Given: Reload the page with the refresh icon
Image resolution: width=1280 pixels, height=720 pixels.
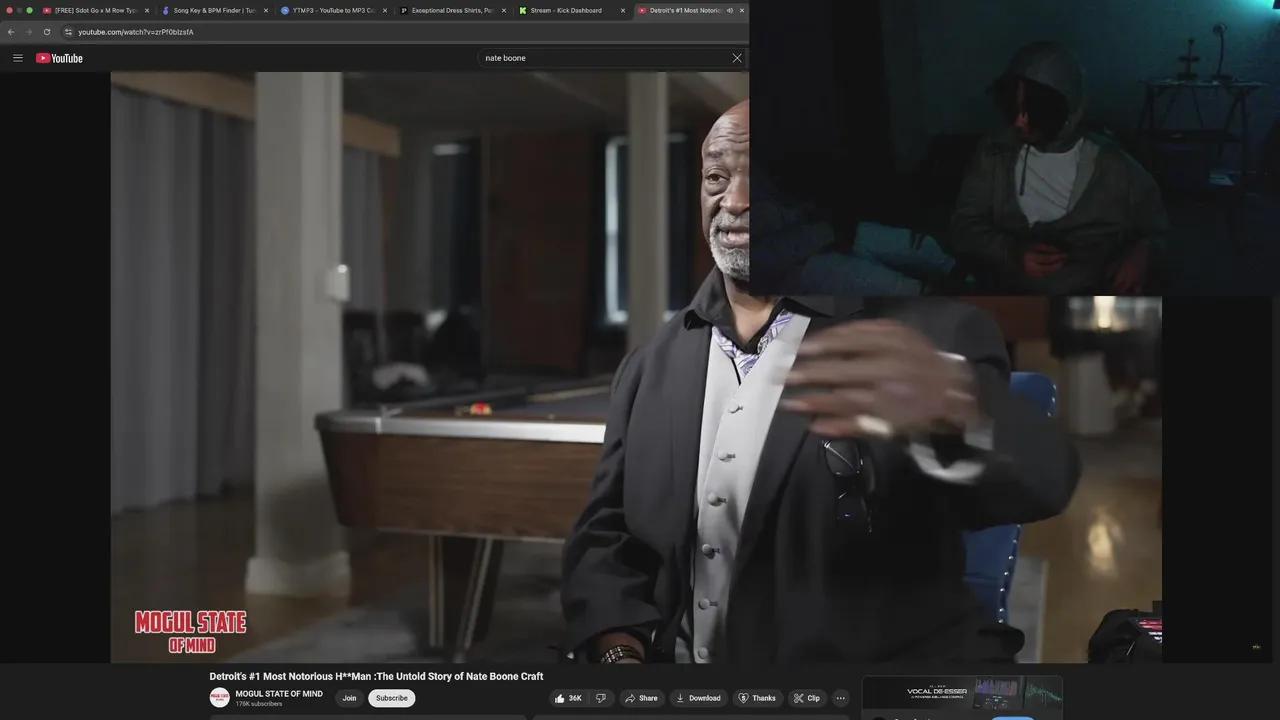Looking at the screenshot, I should (x=46, y=32).
